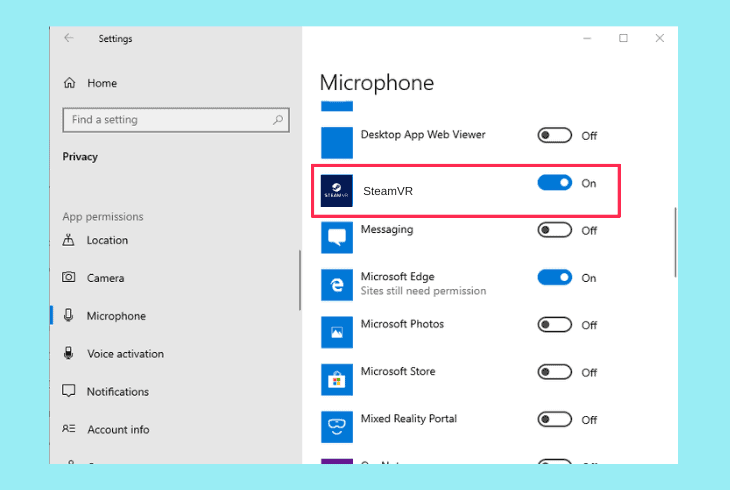The image size is (730, 490).
Task: Click the Microsoft Photos app icon
Action: tap(337, 332)
